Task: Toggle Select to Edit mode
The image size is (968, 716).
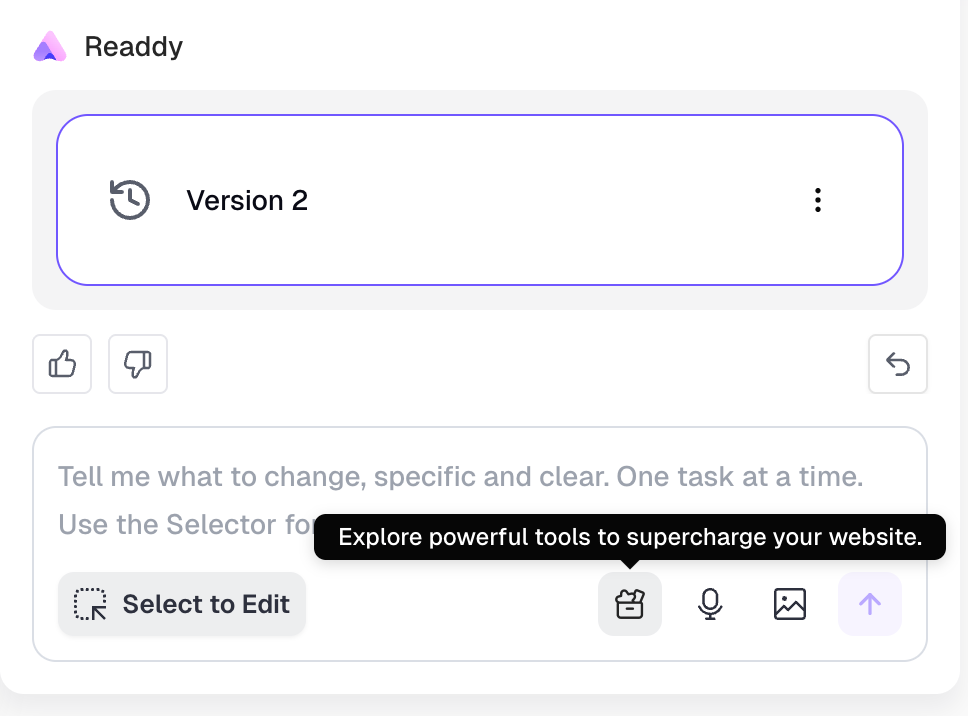Action: [182, 604]
